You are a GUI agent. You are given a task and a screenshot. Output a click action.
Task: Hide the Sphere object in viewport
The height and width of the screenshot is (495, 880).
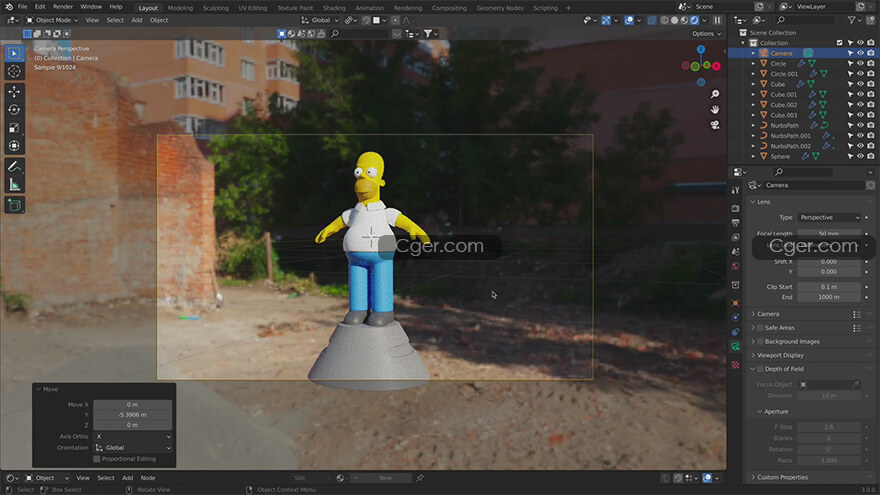[x=860, y=156]
